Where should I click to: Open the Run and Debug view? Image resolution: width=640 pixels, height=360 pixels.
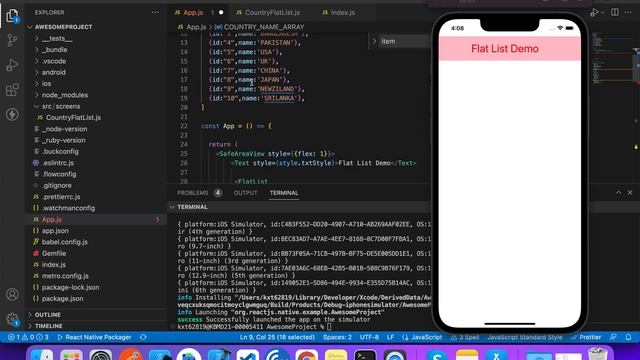pos(12,65)
